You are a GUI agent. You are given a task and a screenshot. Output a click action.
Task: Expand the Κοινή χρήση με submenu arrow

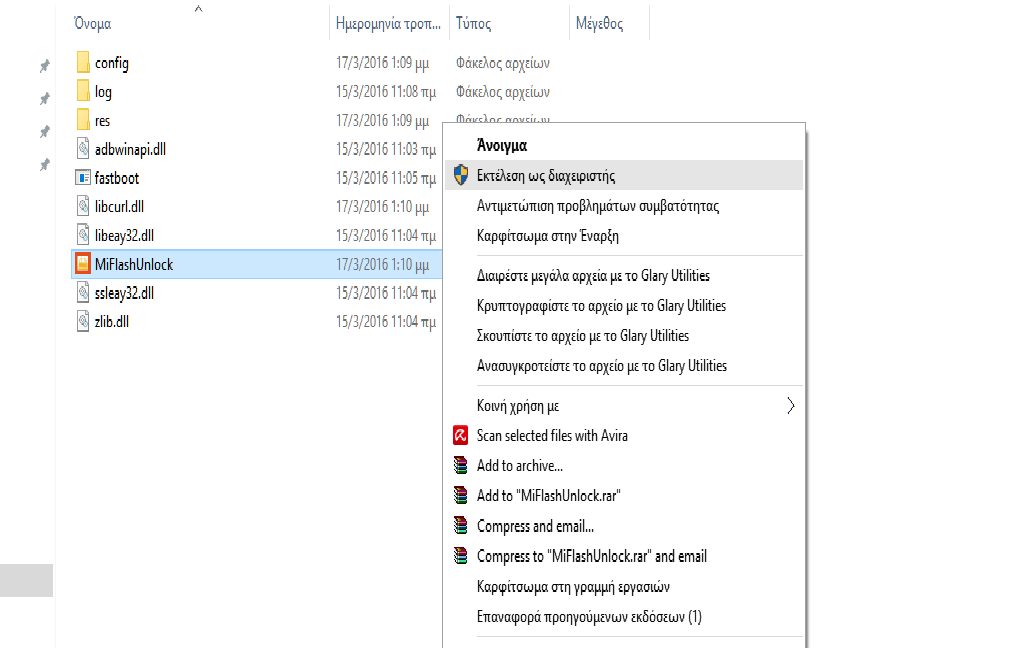791,406
